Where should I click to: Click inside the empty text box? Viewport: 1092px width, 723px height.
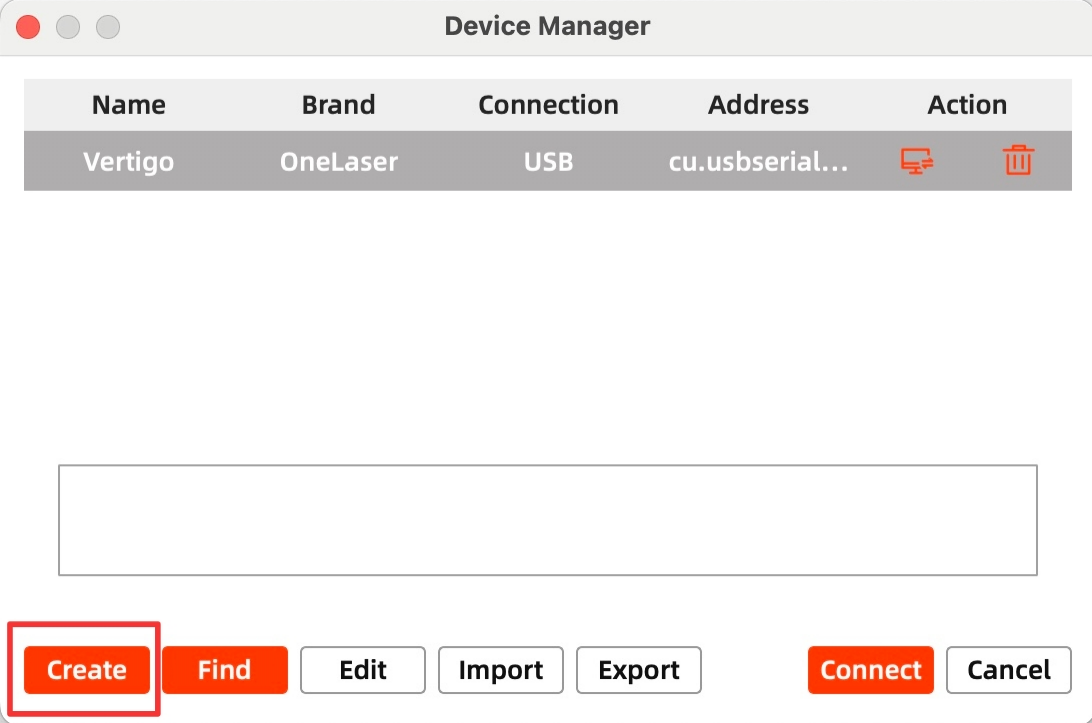tap(547, 520)
